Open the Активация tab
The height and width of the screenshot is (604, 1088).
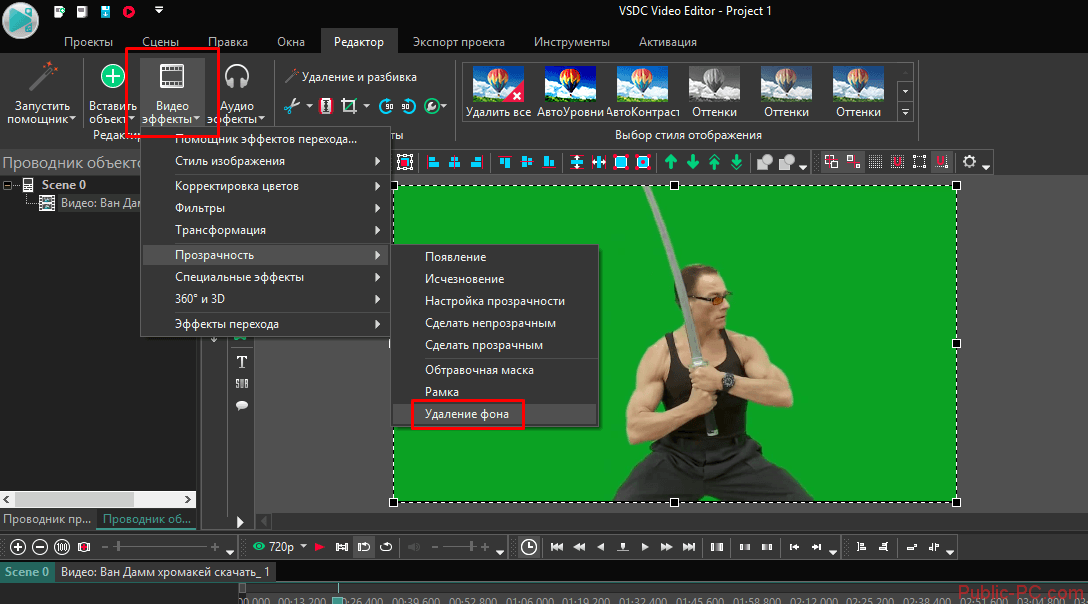click(668, 42)
